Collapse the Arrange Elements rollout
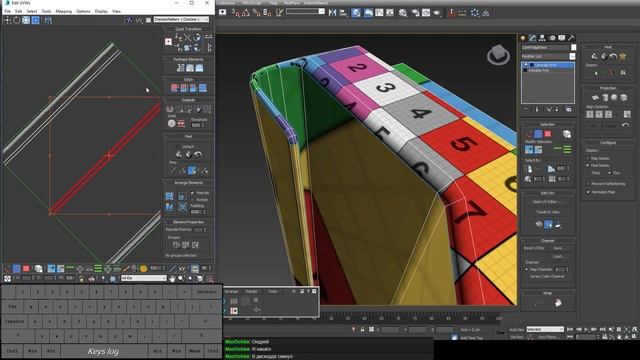The height and width of the screenshot is (360, 640). 189,182
